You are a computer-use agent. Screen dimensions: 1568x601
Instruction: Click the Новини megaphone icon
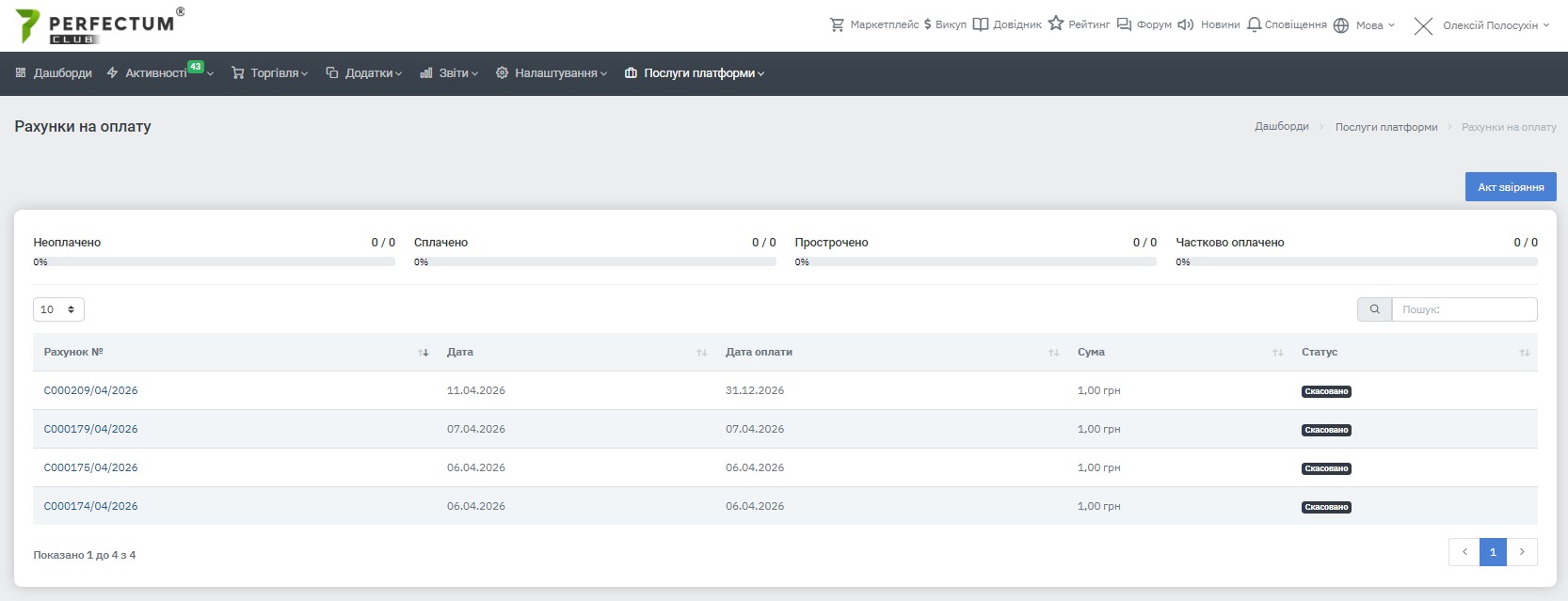click(x=1186, y=24)
